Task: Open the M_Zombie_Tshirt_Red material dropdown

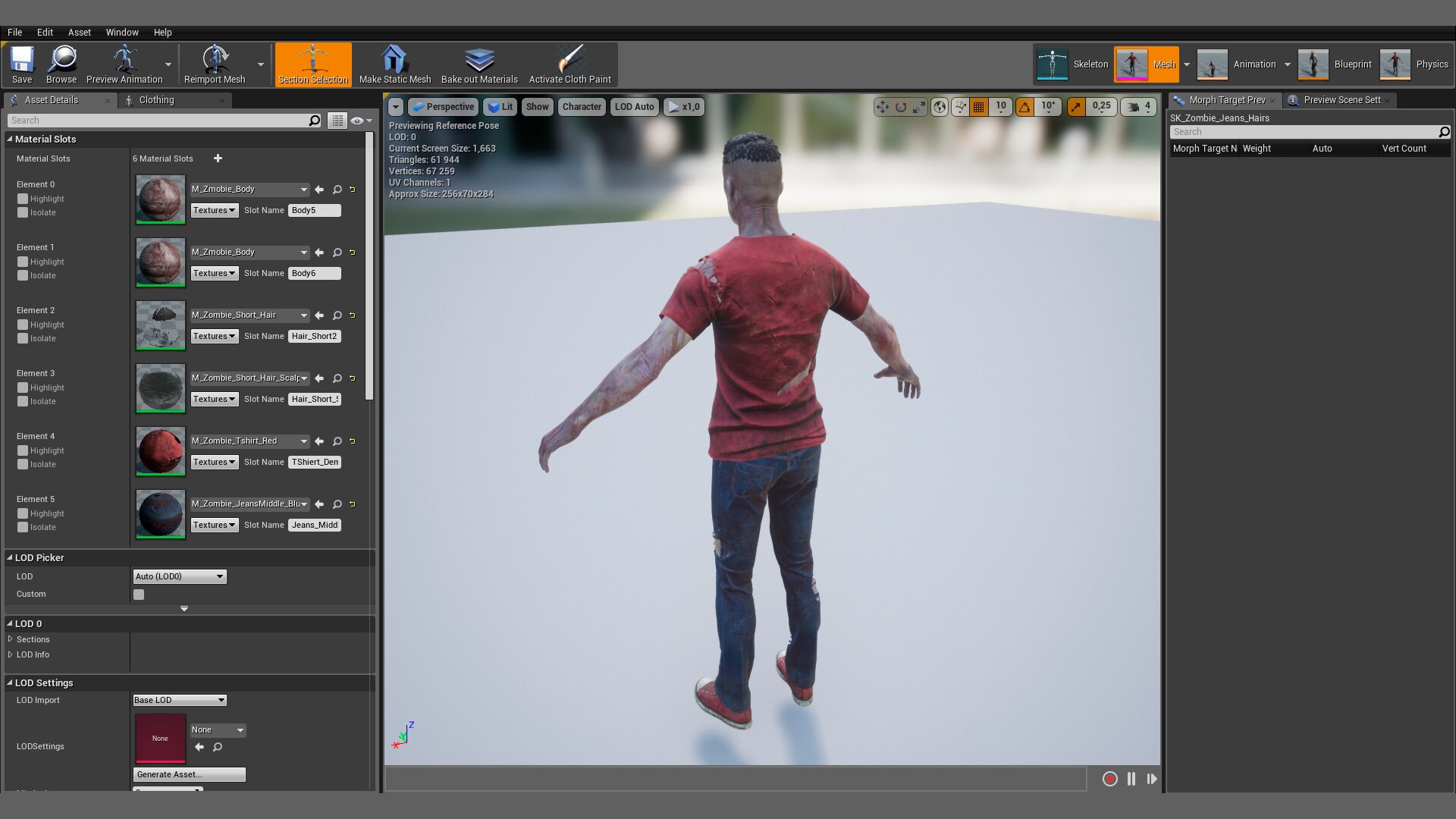Action: tap(249, 441)
